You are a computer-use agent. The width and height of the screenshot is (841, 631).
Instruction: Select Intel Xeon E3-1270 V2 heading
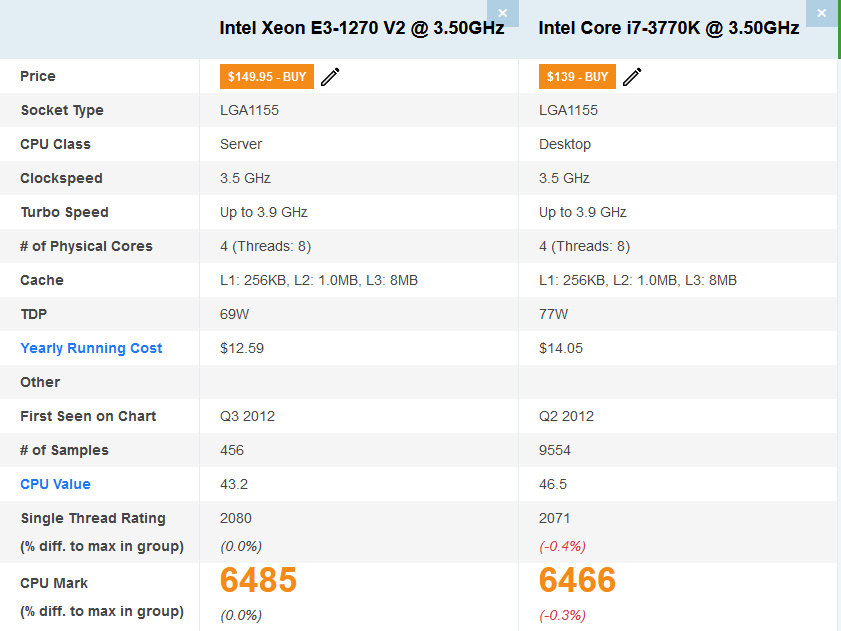[362, 28]
